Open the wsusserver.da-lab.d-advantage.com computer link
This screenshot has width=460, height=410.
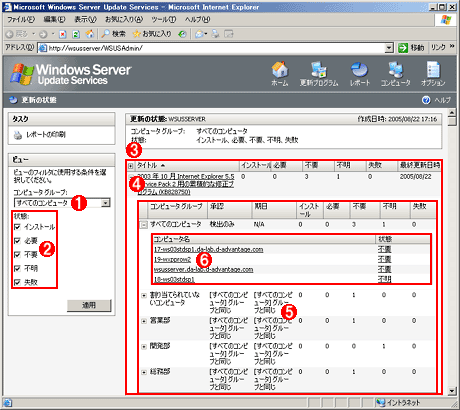point(203,269)
